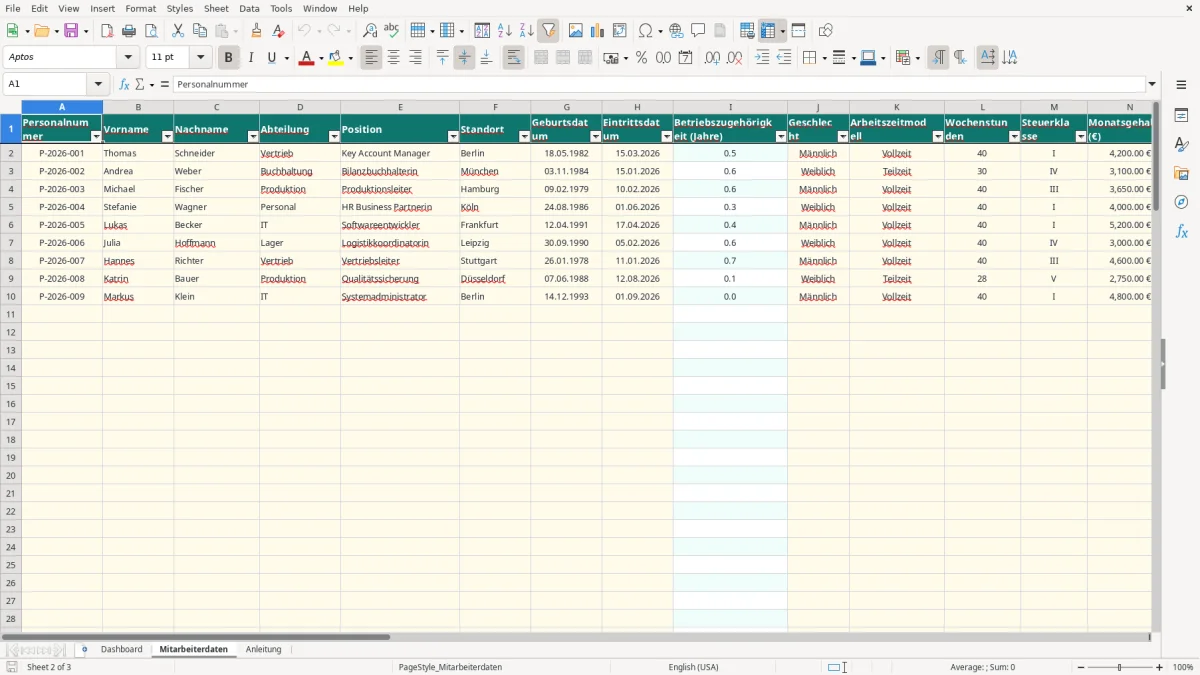The height and width of the screenshot is (675, 1200).
Task: Open the Position column filter dropdown
Action: tap(453, 137)
